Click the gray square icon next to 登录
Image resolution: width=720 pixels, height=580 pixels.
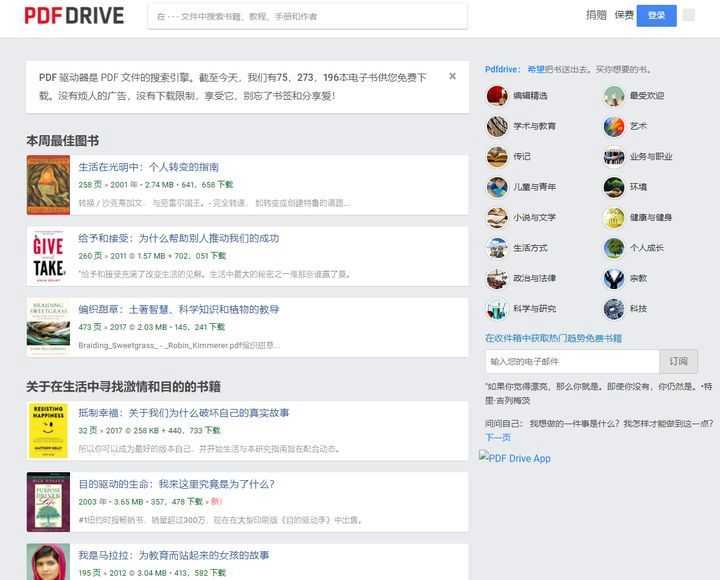click(x=689, y=15)
